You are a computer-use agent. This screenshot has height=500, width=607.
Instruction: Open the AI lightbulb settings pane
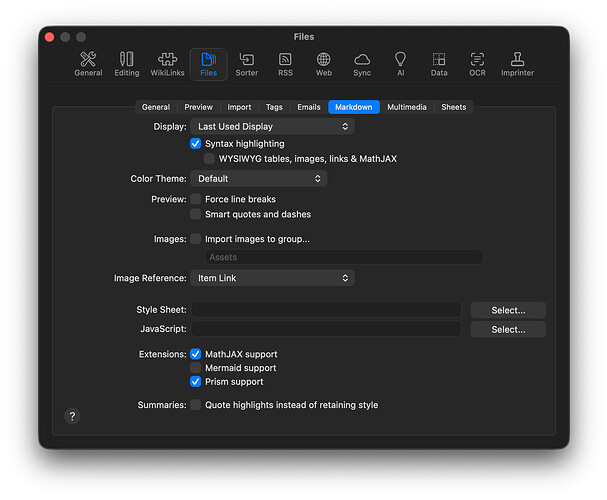(400, 64)
